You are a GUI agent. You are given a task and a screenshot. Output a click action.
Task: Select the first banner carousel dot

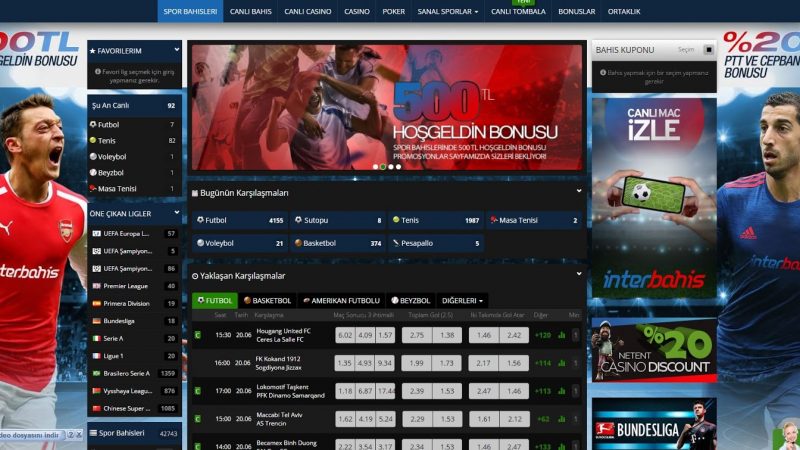pos(376,167)
